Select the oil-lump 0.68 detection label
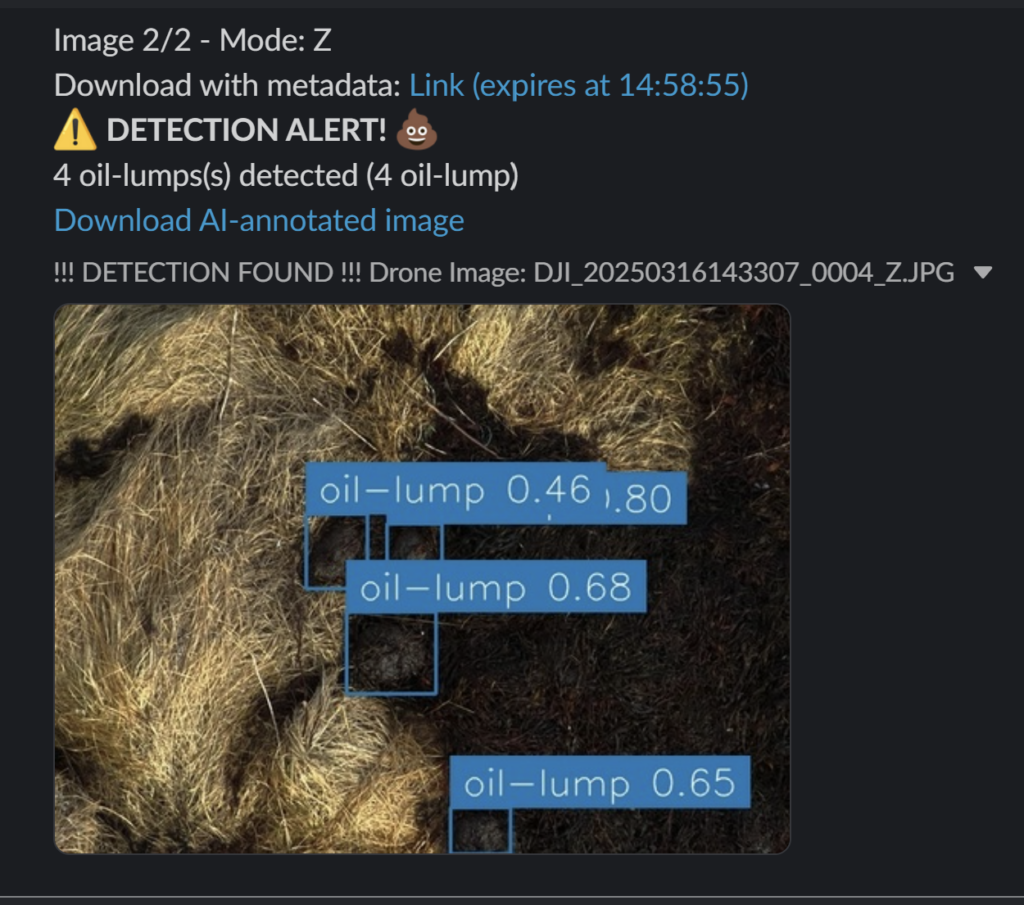This screenshot has width=1024, height=905. (x=496, y=586)
